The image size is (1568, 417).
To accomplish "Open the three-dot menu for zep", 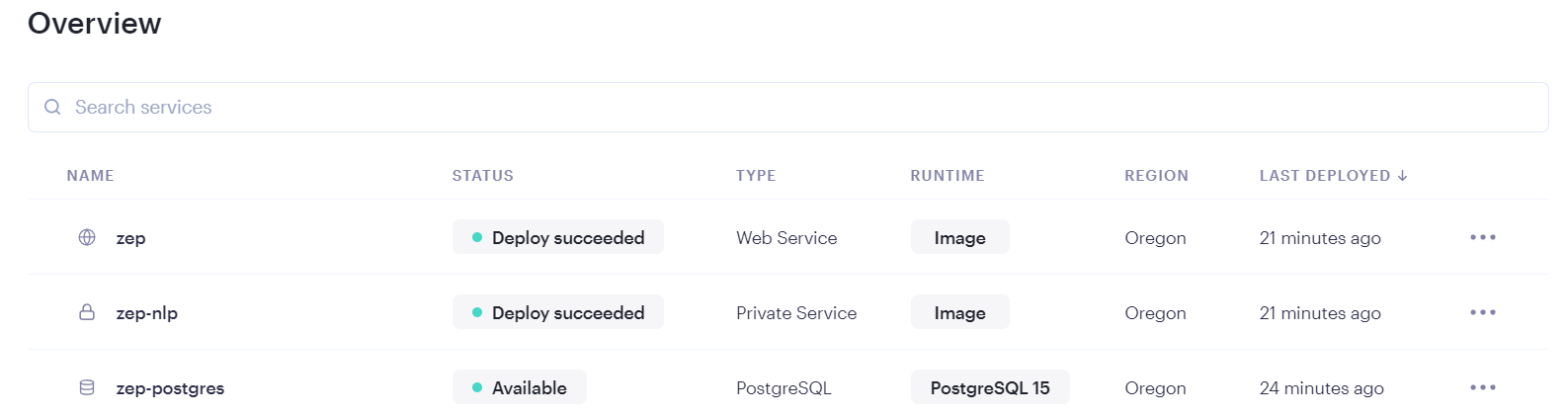I will point(1482,237).
